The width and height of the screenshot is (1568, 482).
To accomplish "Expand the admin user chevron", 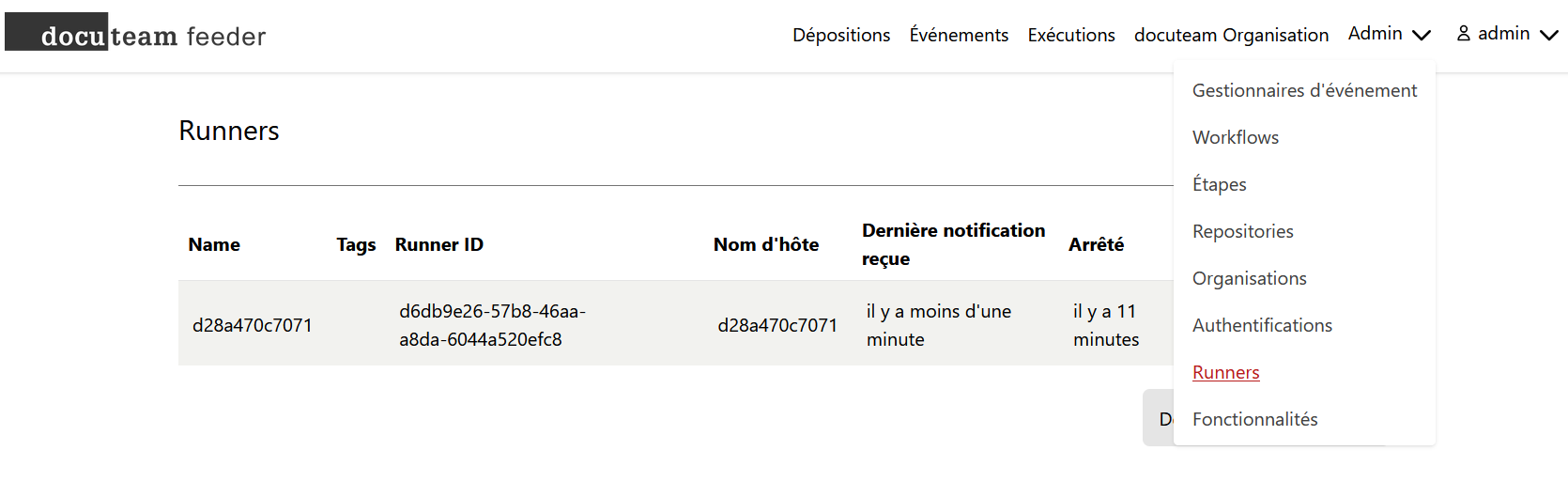I will [1549, 35].
